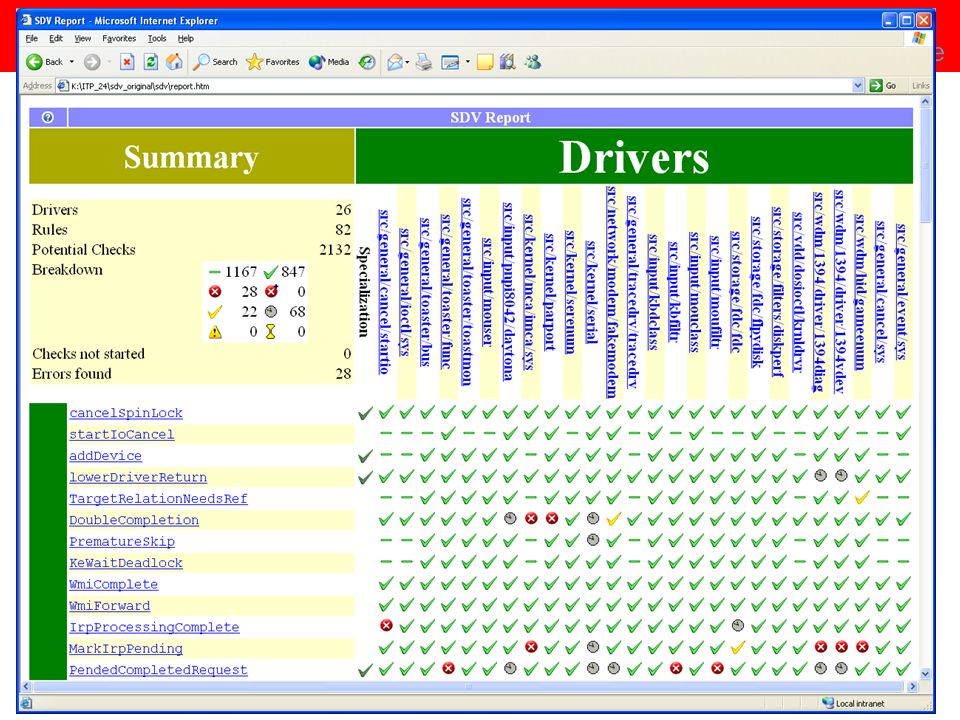Expand the Forward button history dropdown
The height and width of the screenshot is (720, 960).
[x=109, y=62]
